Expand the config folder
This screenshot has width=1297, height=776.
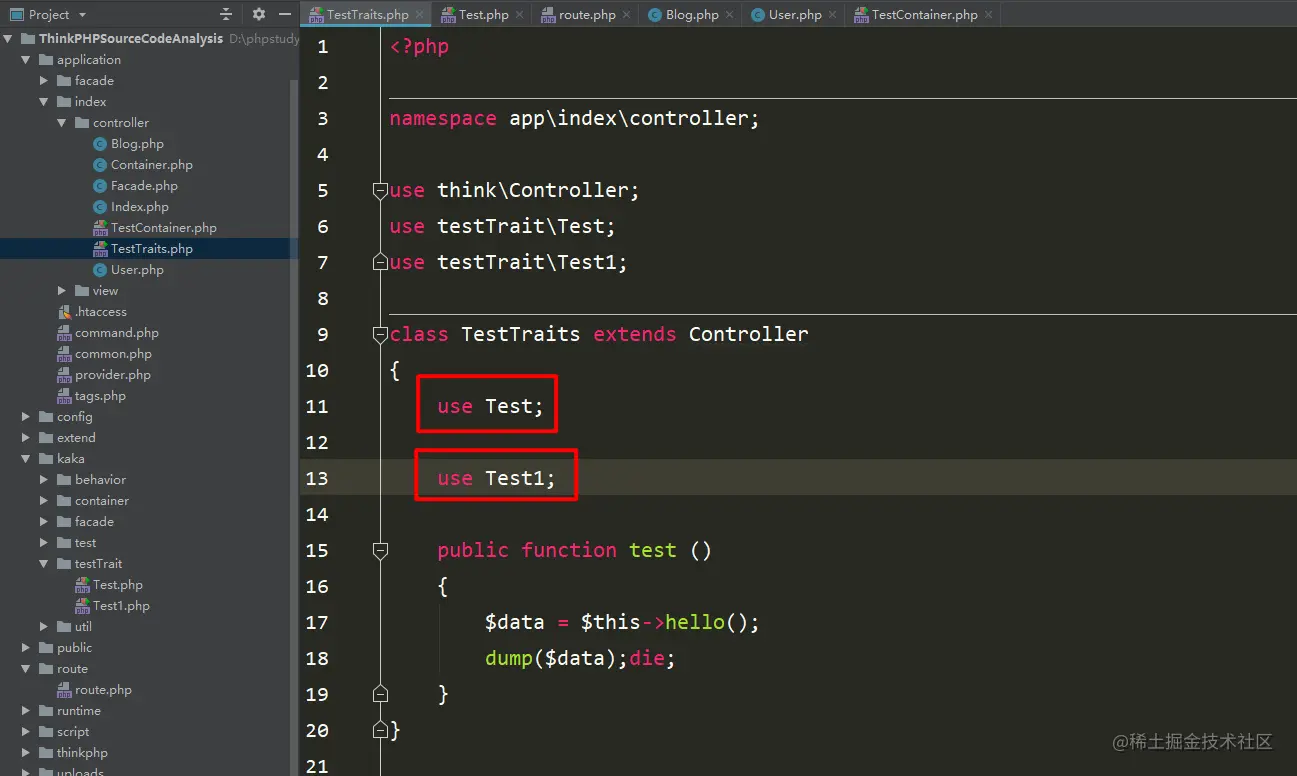point(26,417)
